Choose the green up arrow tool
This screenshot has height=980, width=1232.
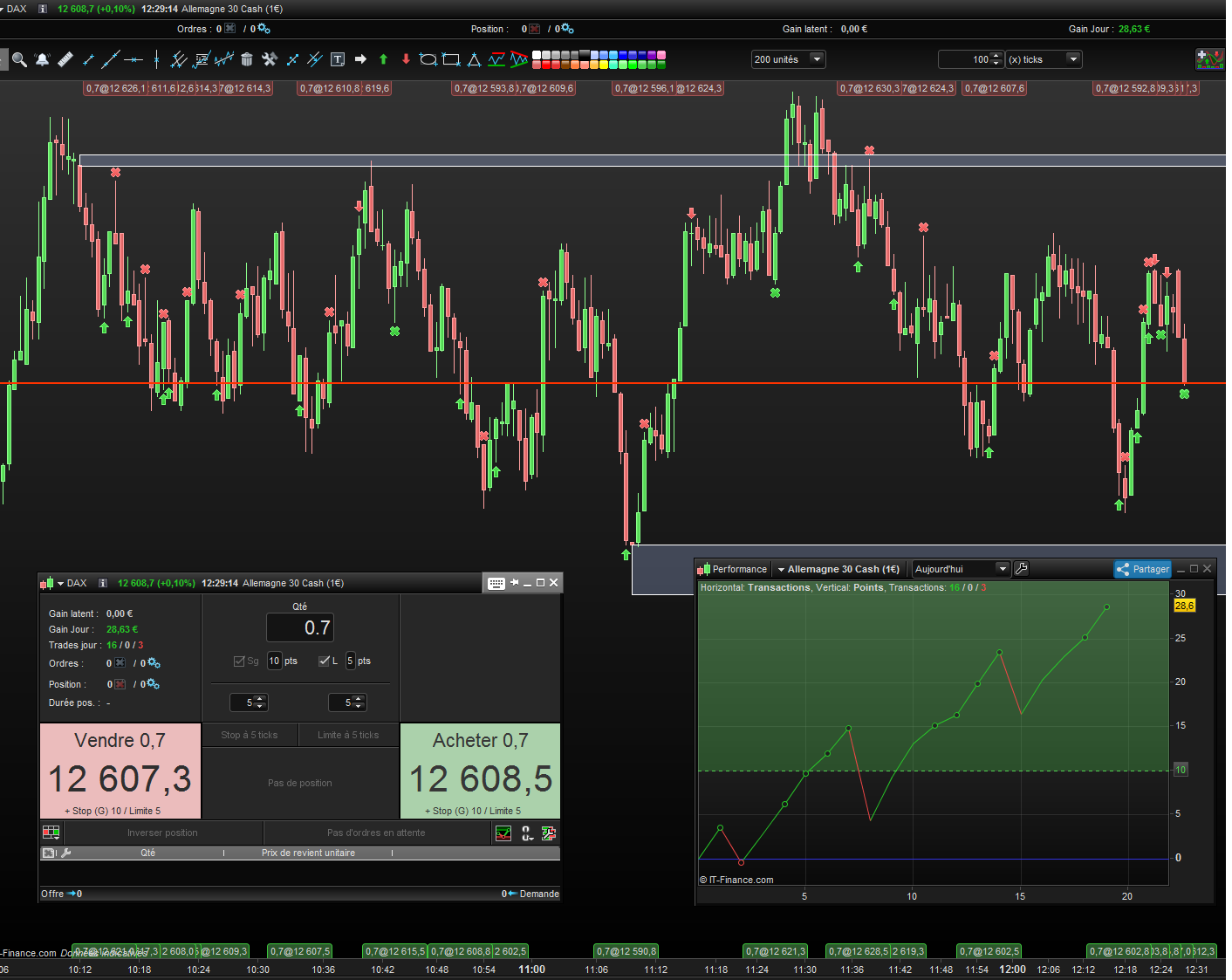click(x=383, y=59)
